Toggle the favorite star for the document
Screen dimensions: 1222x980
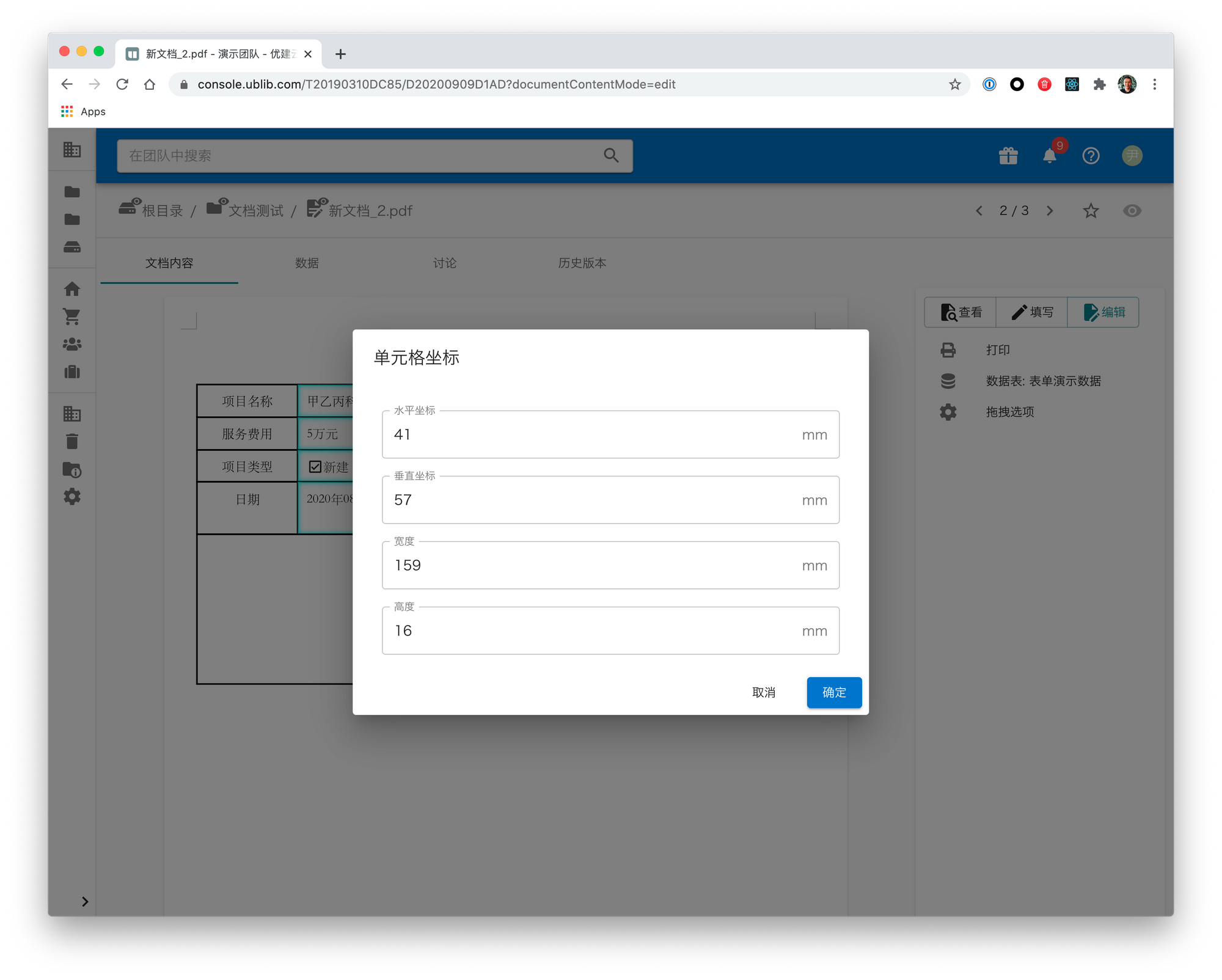(x=1091, y=211)
